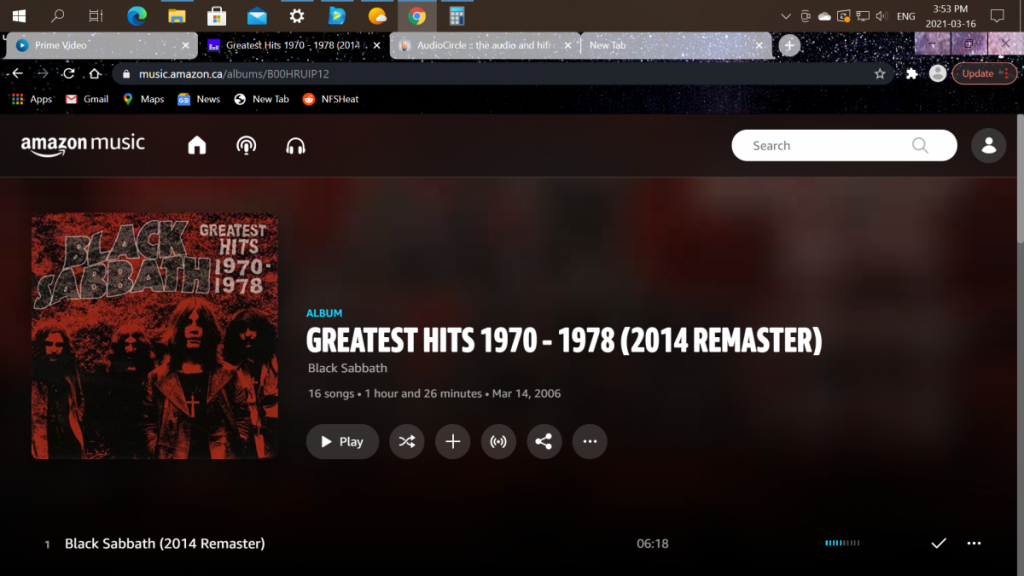Screen dimensions: 1024x576
Task: Click the 06:18 track duration
Action: coord(652,543)
